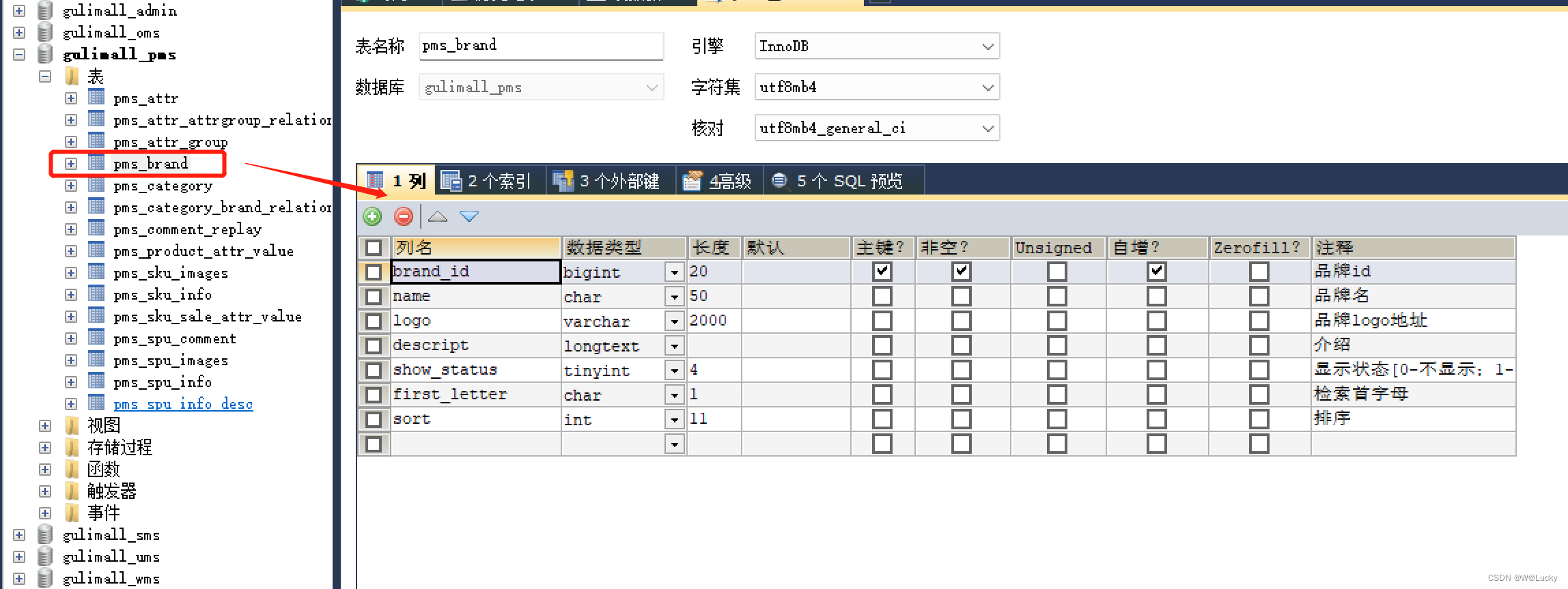Uncheck primary key for brand_id
This screenshot has height=589, width=1568.
pos(882,272)
